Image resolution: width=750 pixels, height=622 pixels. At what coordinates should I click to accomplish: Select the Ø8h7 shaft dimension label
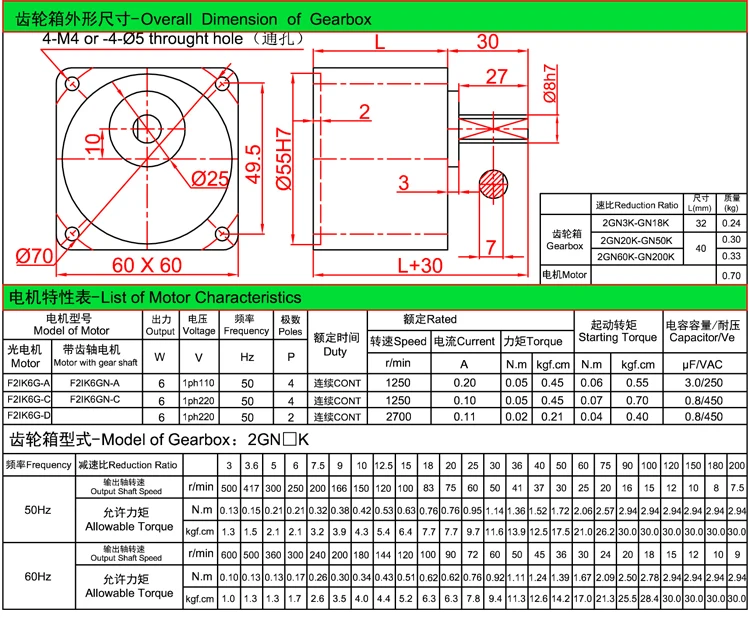click(x=550, y=83)
